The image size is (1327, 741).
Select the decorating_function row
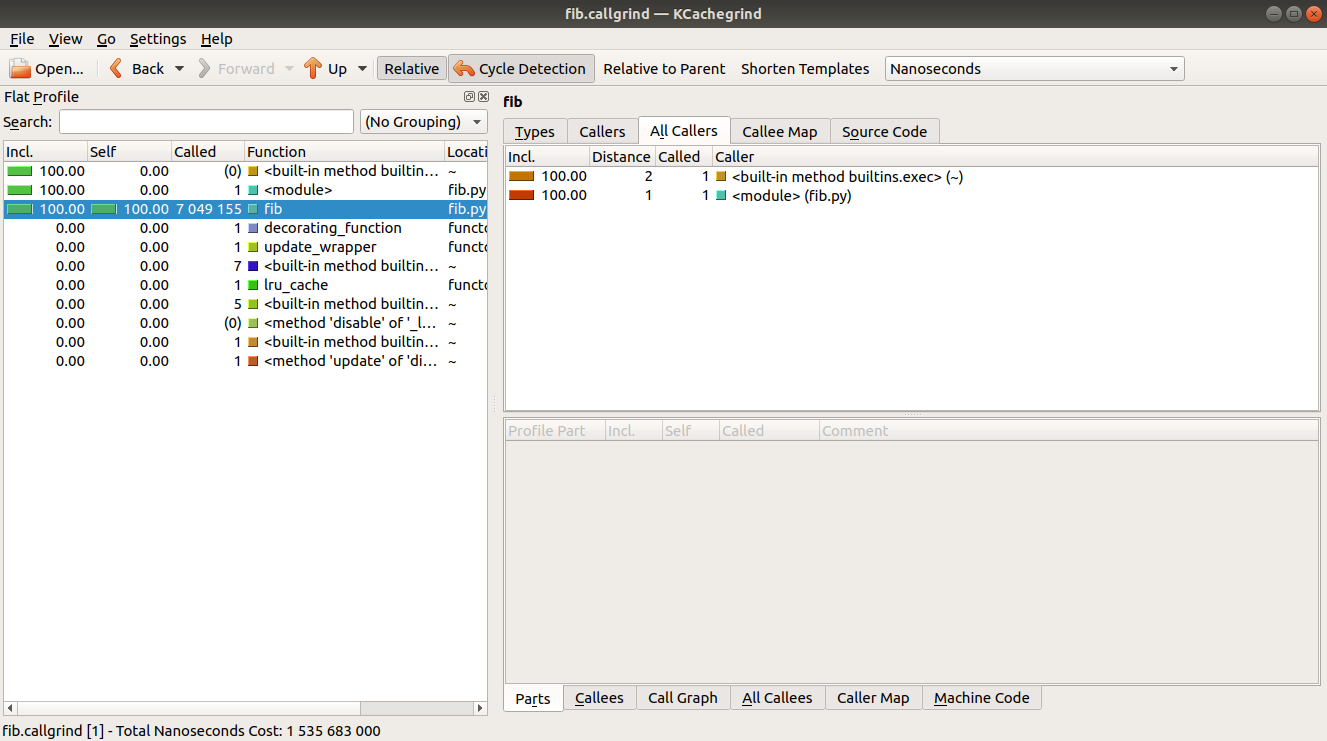pos(245,228)
